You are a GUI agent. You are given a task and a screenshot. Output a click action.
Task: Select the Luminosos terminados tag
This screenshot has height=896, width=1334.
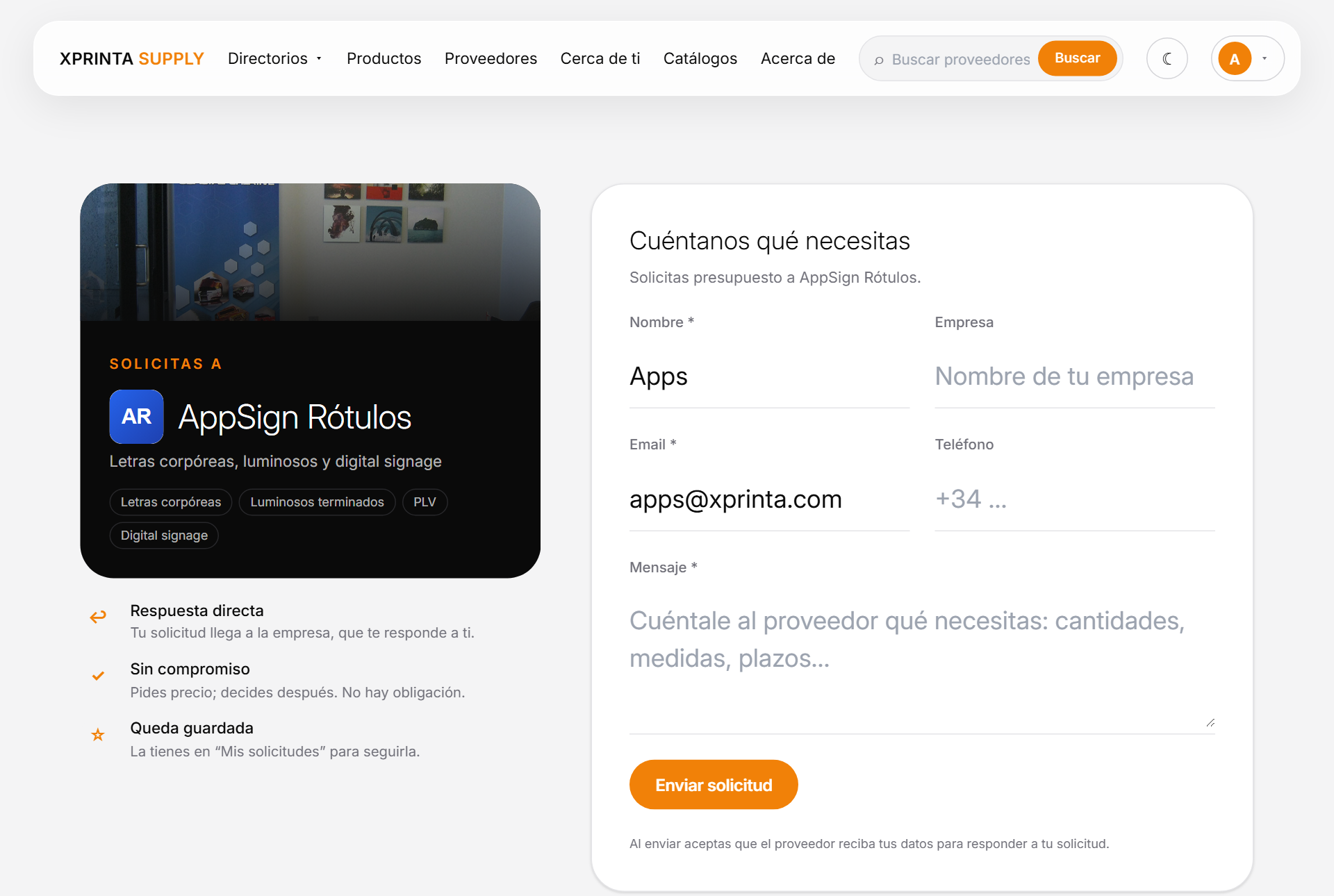317,502
